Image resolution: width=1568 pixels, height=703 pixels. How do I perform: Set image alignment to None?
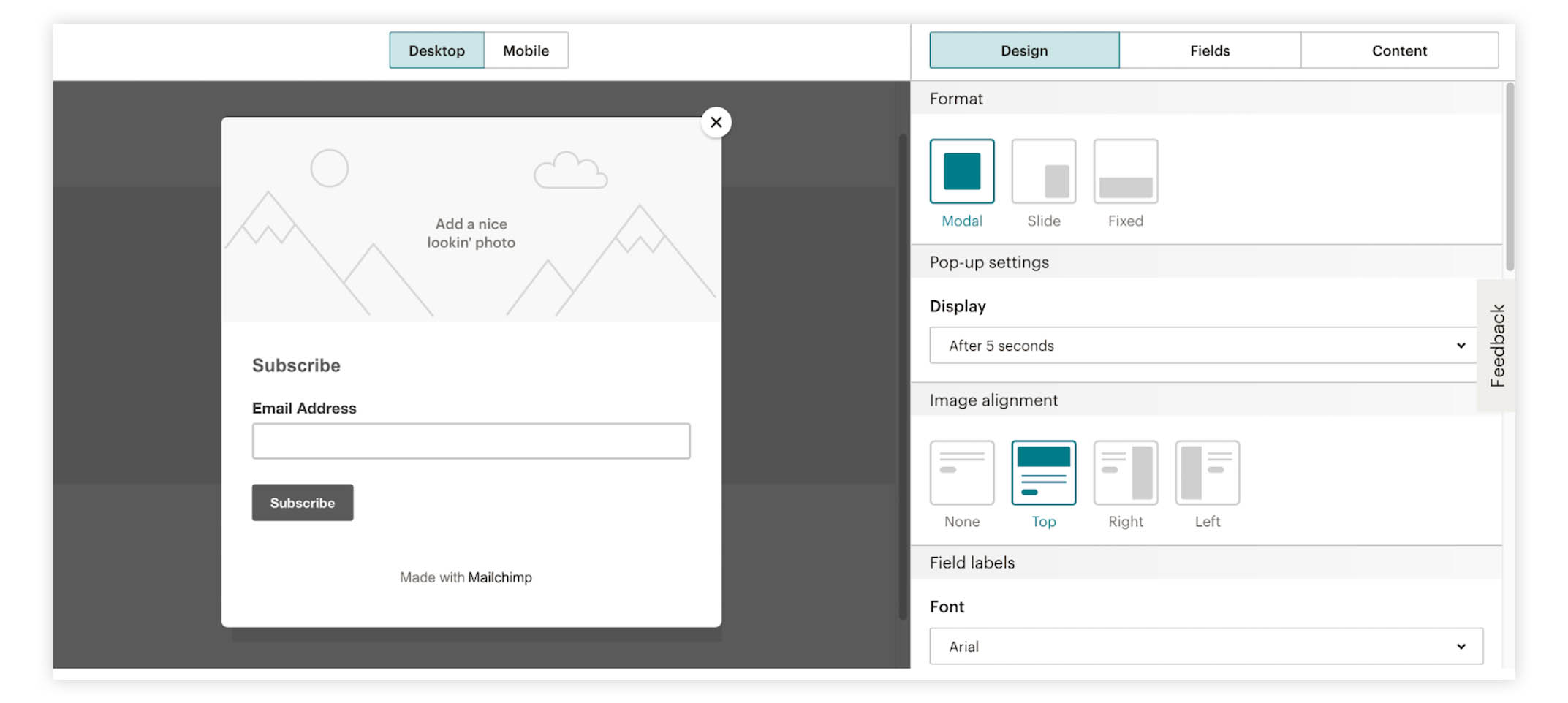click(961, 473)
